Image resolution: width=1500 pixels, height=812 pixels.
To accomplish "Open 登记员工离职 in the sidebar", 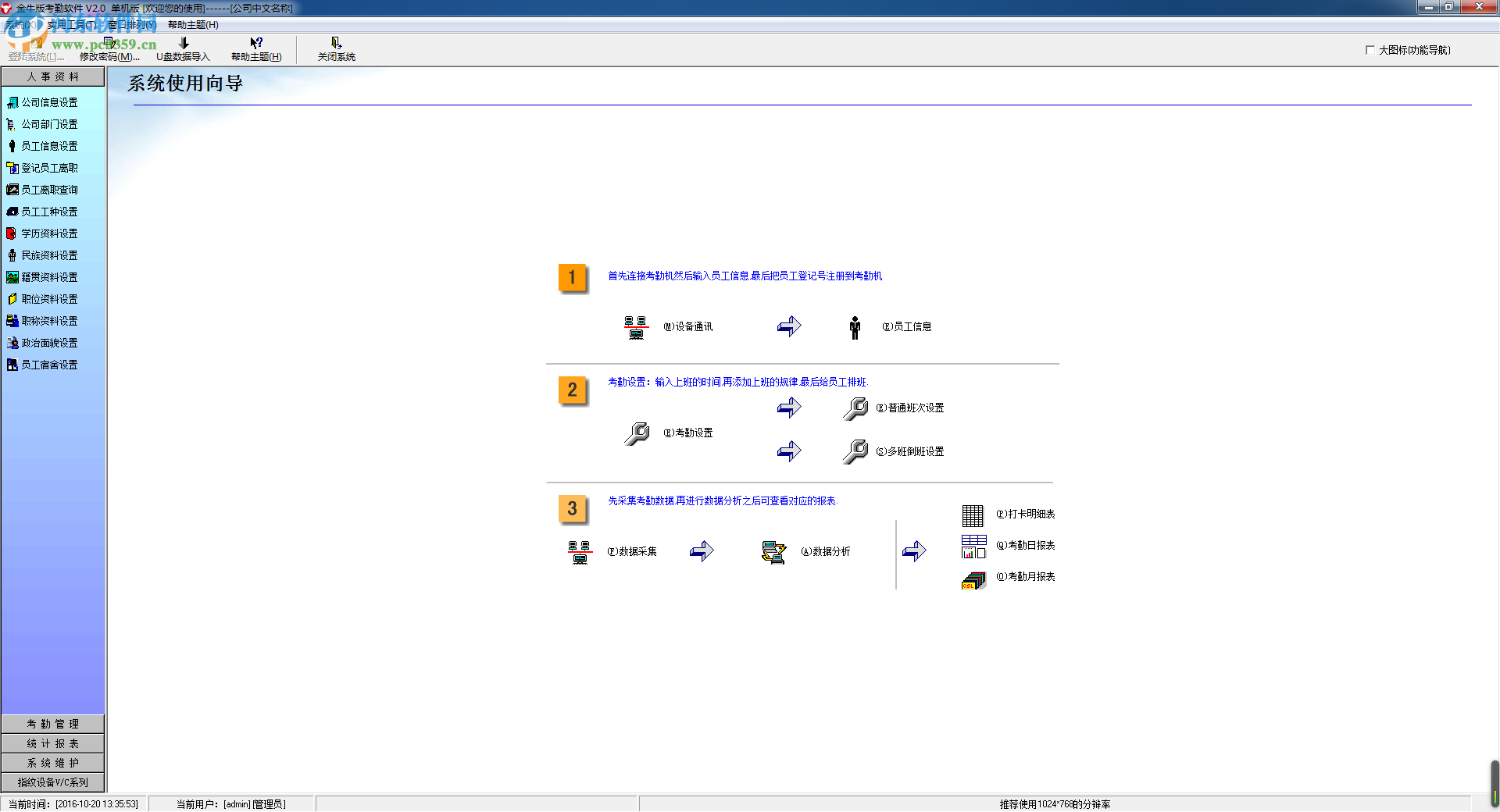I will click(x=43, y=168).
